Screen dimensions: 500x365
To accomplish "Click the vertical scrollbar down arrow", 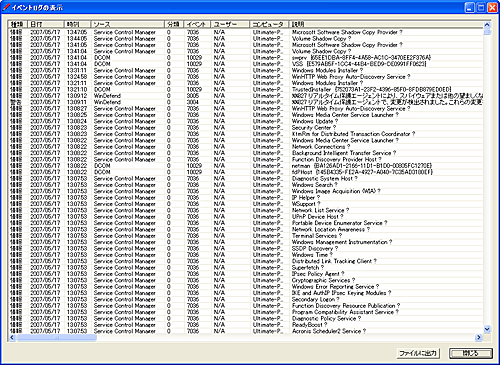I will click(x=487, y=329).
